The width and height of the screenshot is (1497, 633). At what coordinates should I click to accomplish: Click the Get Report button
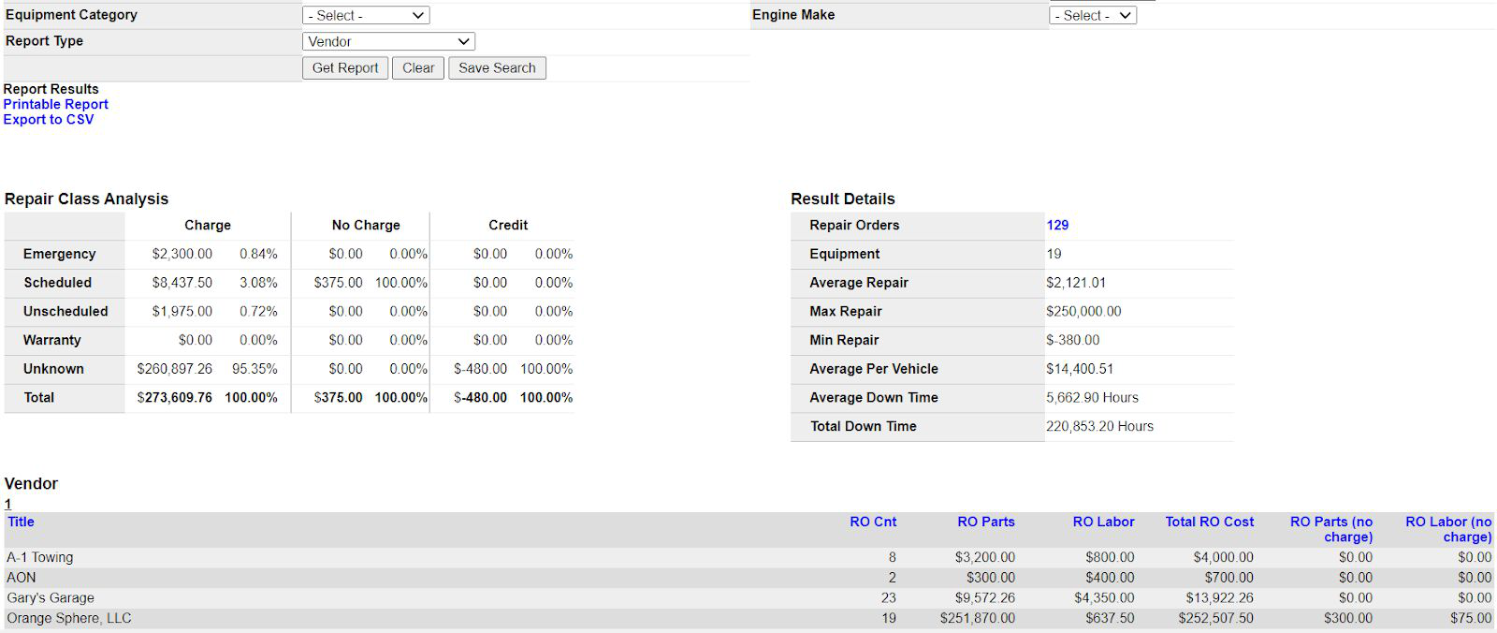coord(345,68)
